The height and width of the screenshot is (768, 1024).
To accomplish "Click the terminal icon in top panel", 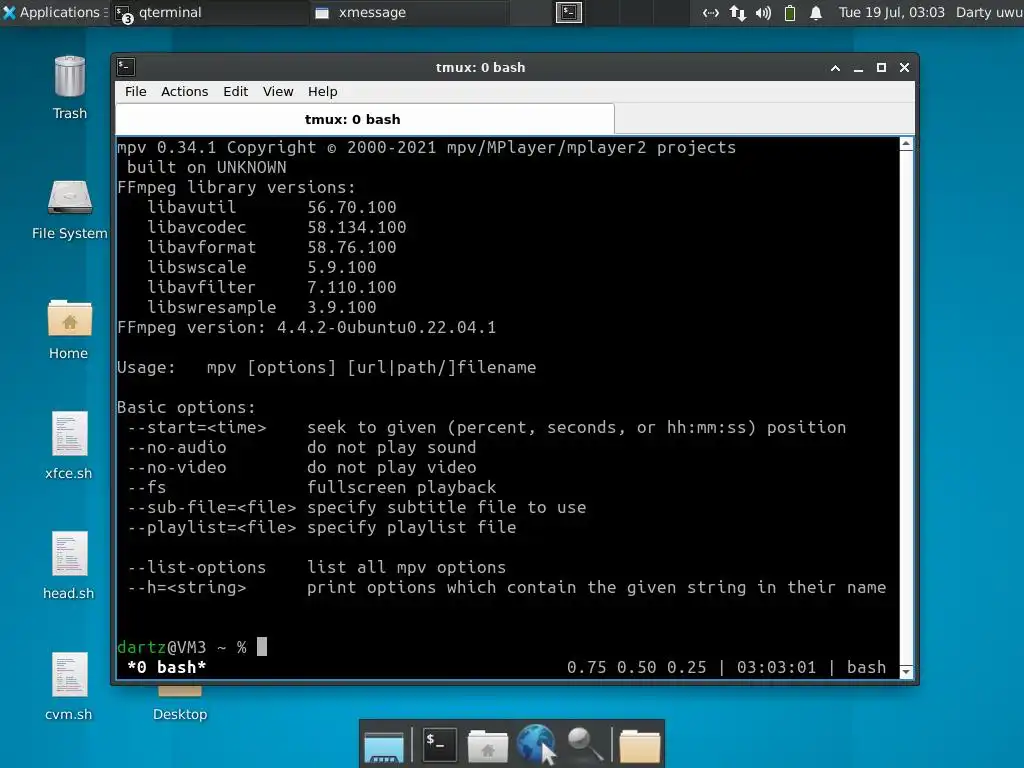I will tap(569, 12).
